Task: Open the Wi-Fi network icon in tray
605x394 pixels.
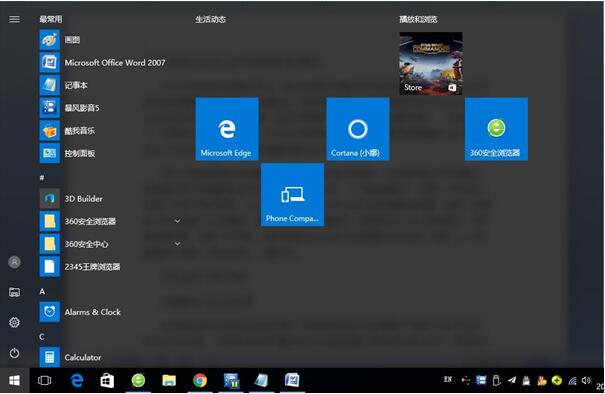Action: [x=572, y=381]
